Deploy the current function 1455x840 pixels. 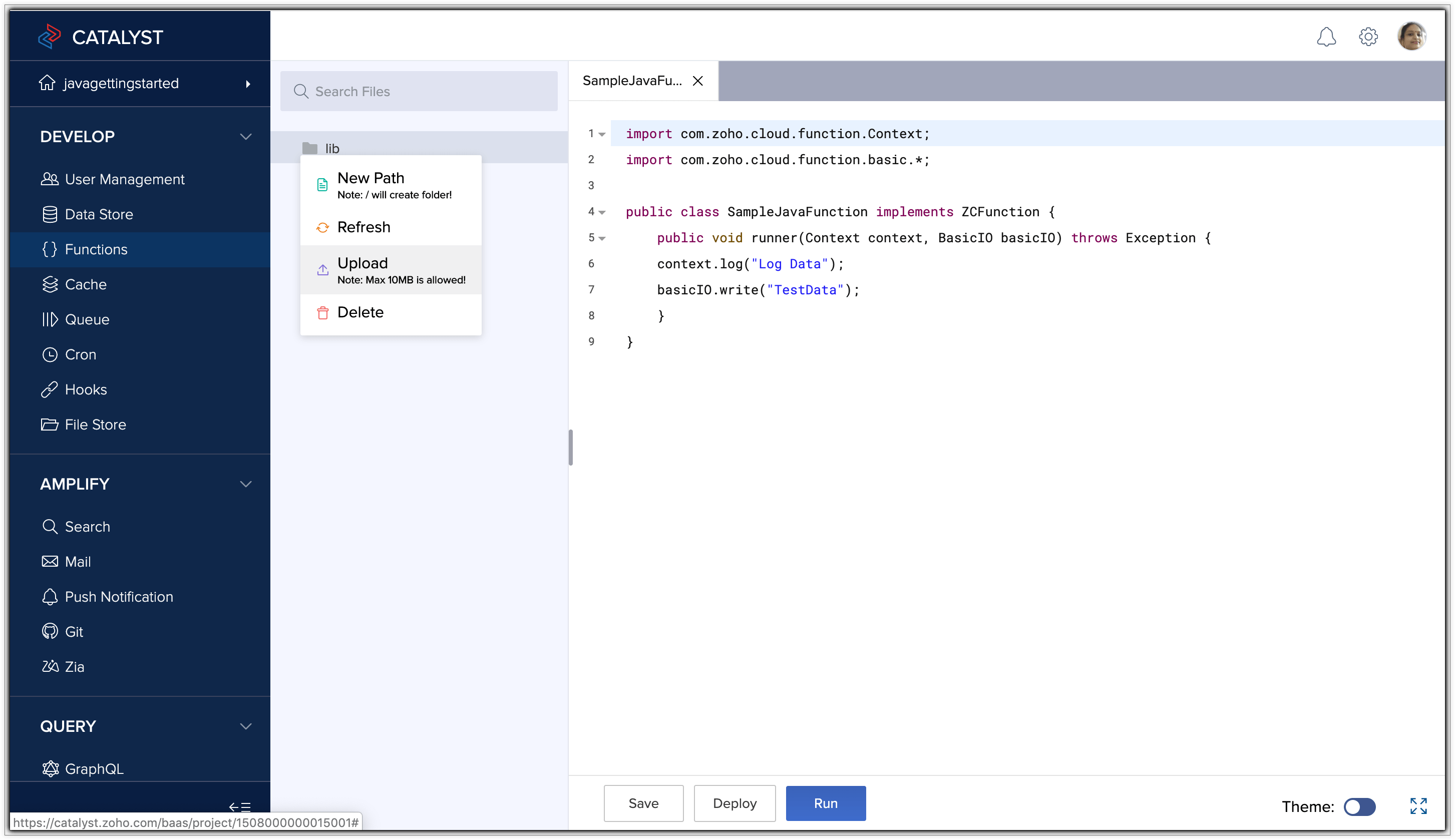pos(735,803)
